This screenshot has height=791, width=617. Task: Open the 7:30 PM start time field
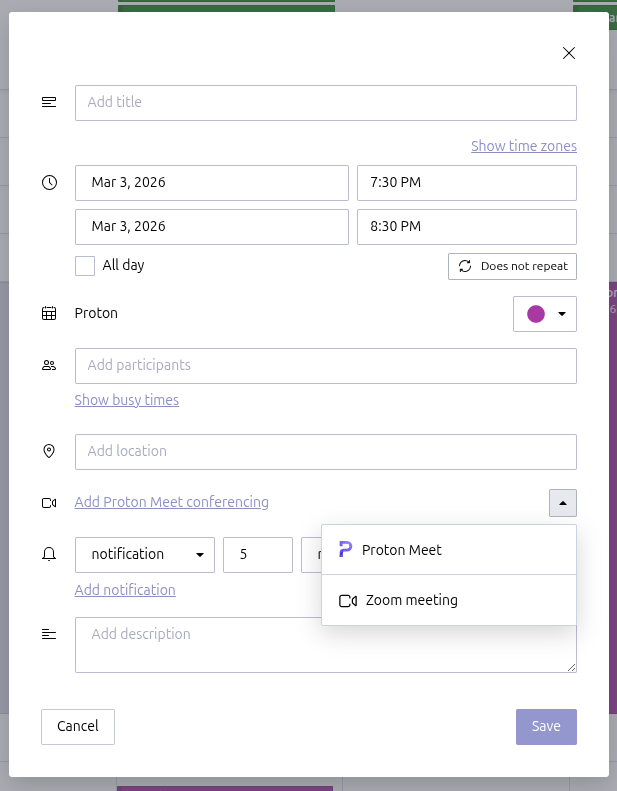(x=466, y=183)
